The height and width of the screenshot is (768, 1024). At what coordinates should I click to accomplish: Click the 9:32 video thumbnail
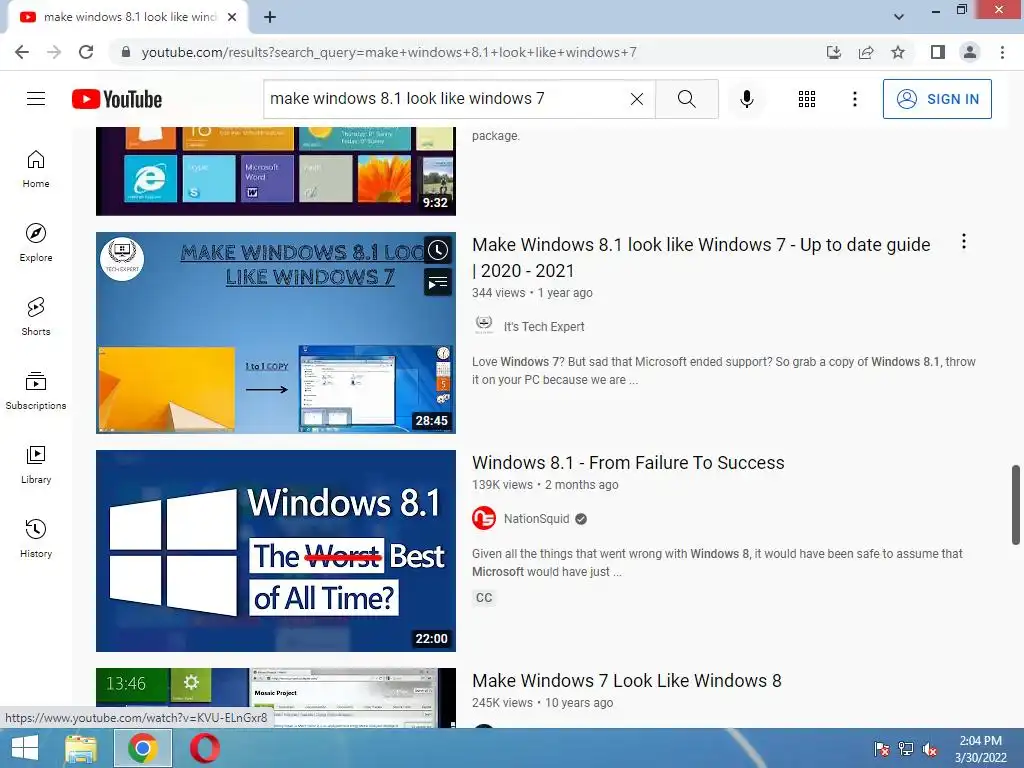click(276, 171)
